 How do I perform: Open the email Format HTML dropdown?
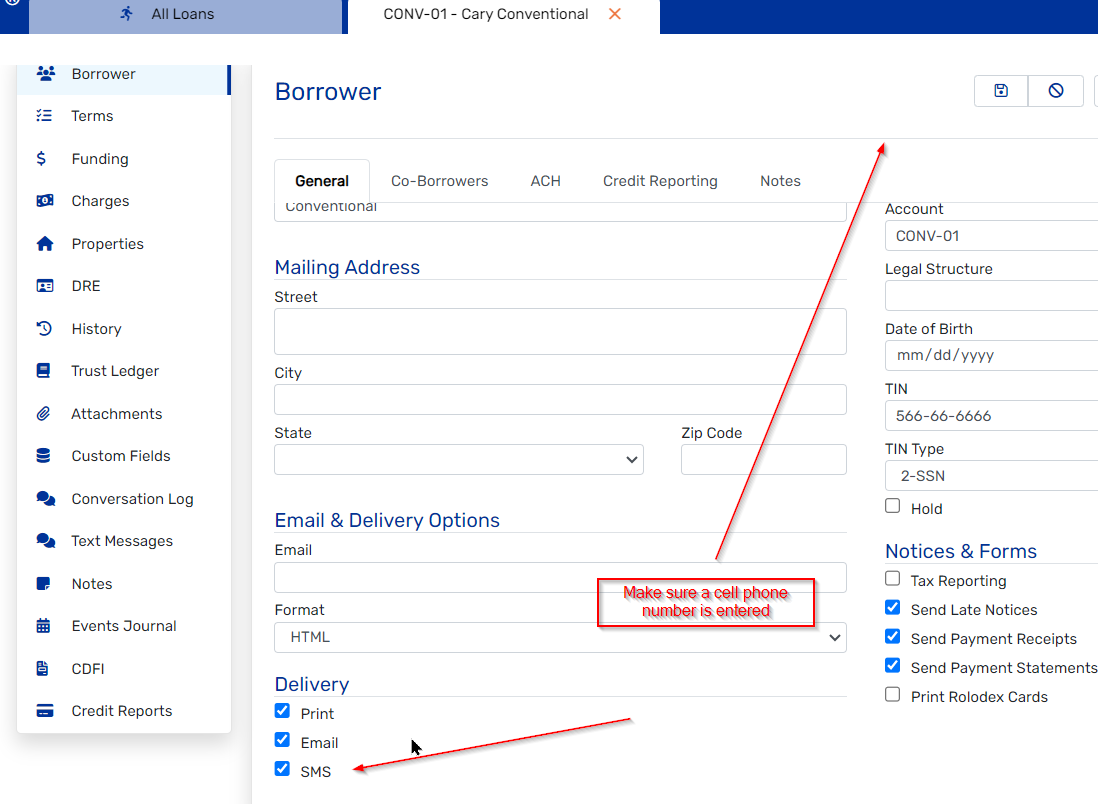[560, 637]
